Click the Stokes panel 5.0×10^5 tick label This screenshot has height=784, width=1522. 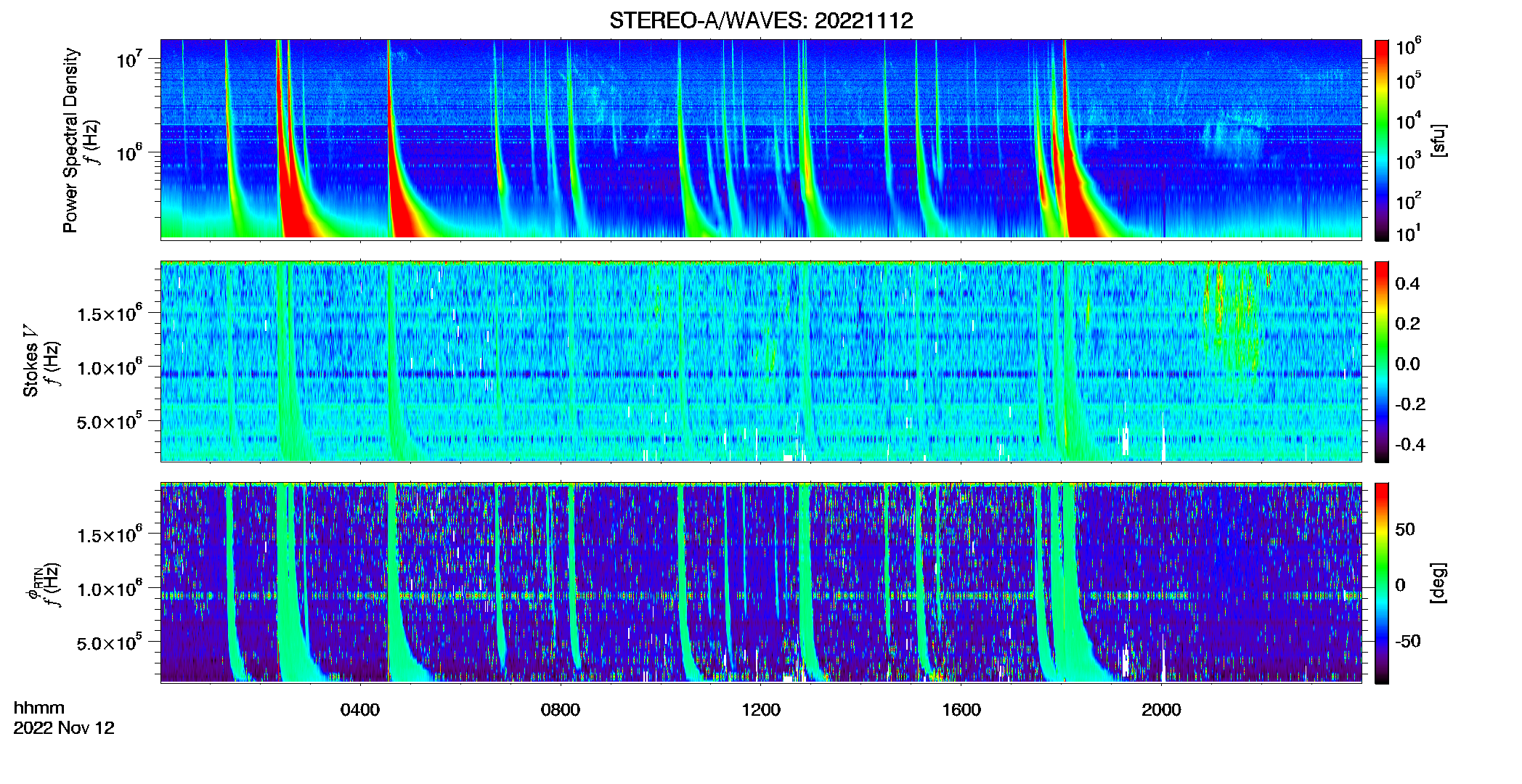coord(110,421)
